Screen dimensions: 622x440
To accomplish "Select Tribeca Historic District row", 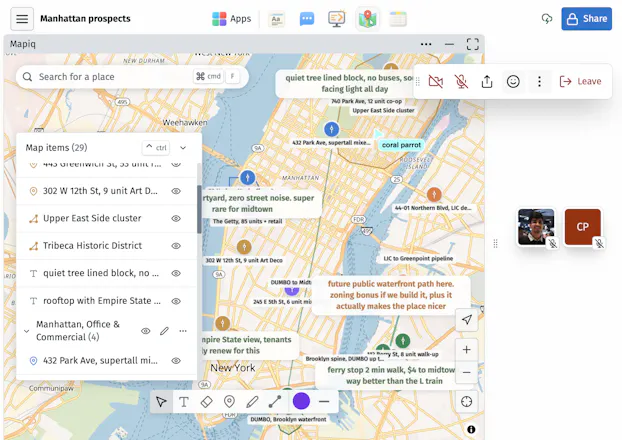I will (106, 246).
